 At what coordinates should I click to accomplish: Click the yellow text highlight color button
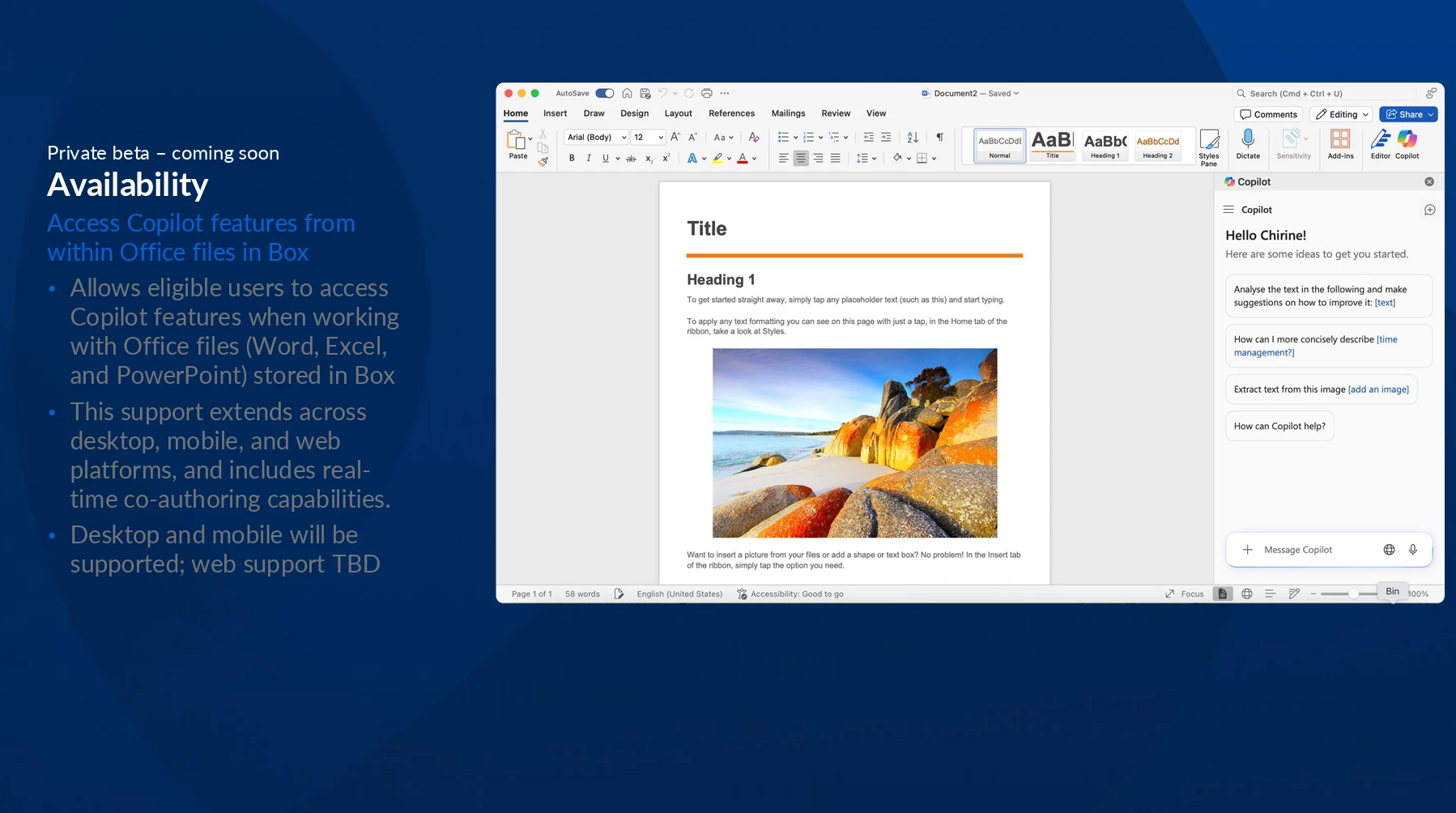(x=717, y=159)
